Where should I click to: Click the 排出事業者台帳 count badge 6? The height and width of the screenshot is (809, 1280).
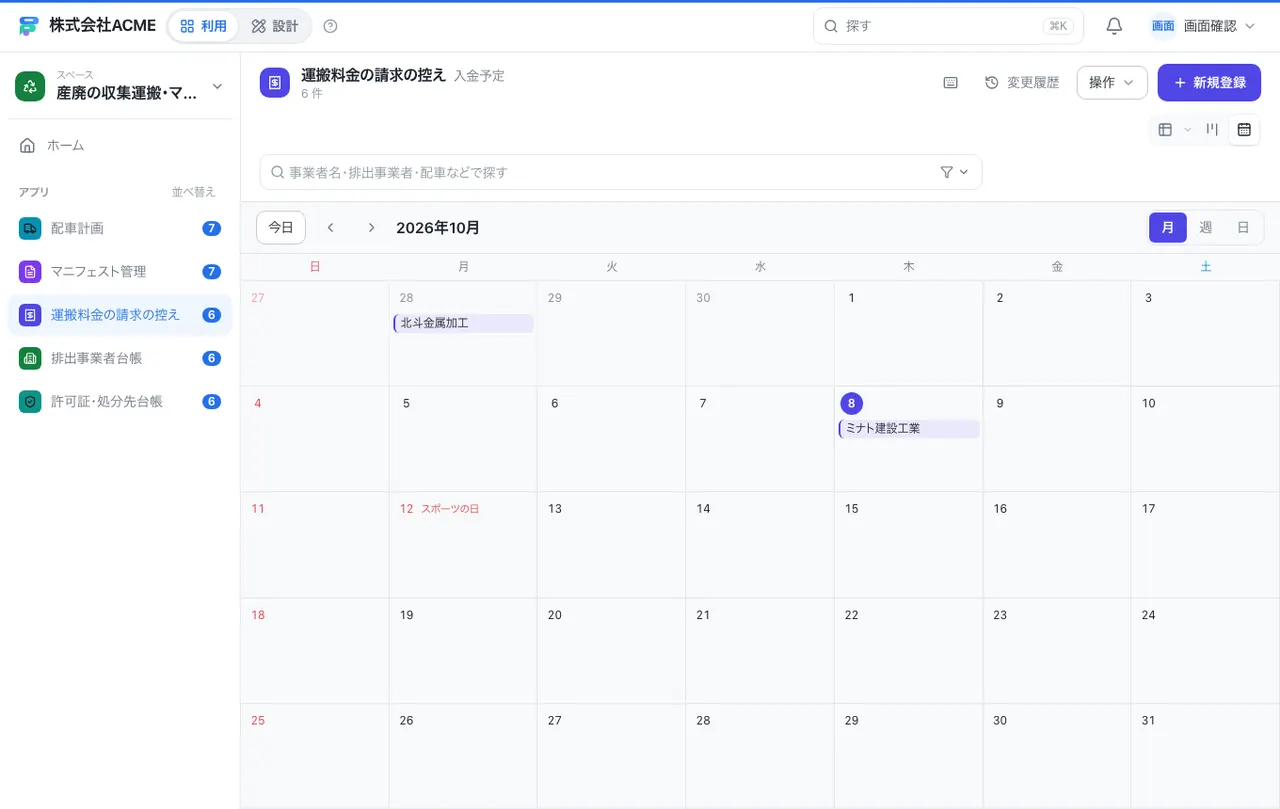(211, 358)
